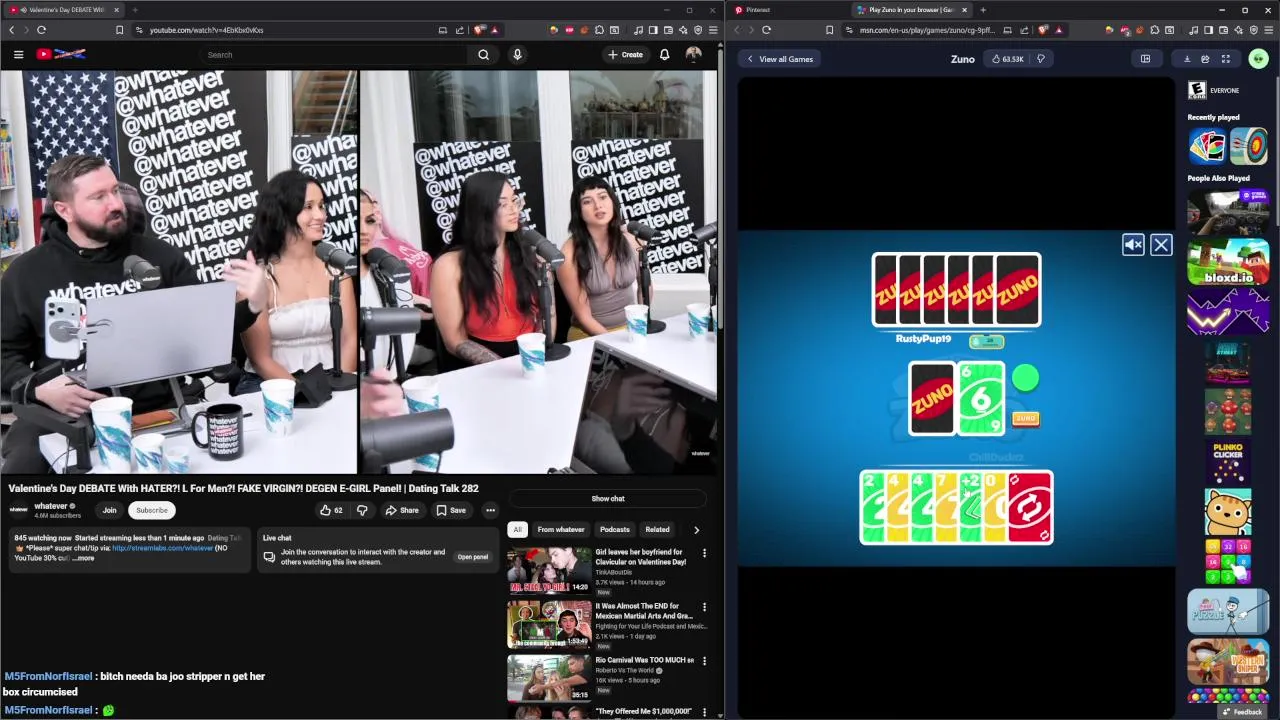This screenshot has height=720, width=1280.
Task: Click the Feedback button on MSN
Action: (x=1242, y=712)
